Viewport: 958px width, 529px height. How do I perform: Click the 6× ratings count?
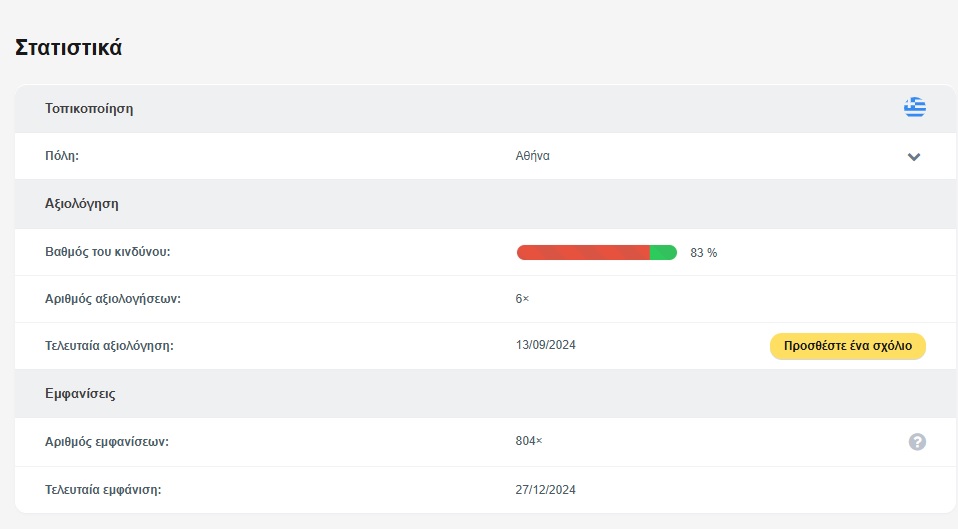pos(522,299)
